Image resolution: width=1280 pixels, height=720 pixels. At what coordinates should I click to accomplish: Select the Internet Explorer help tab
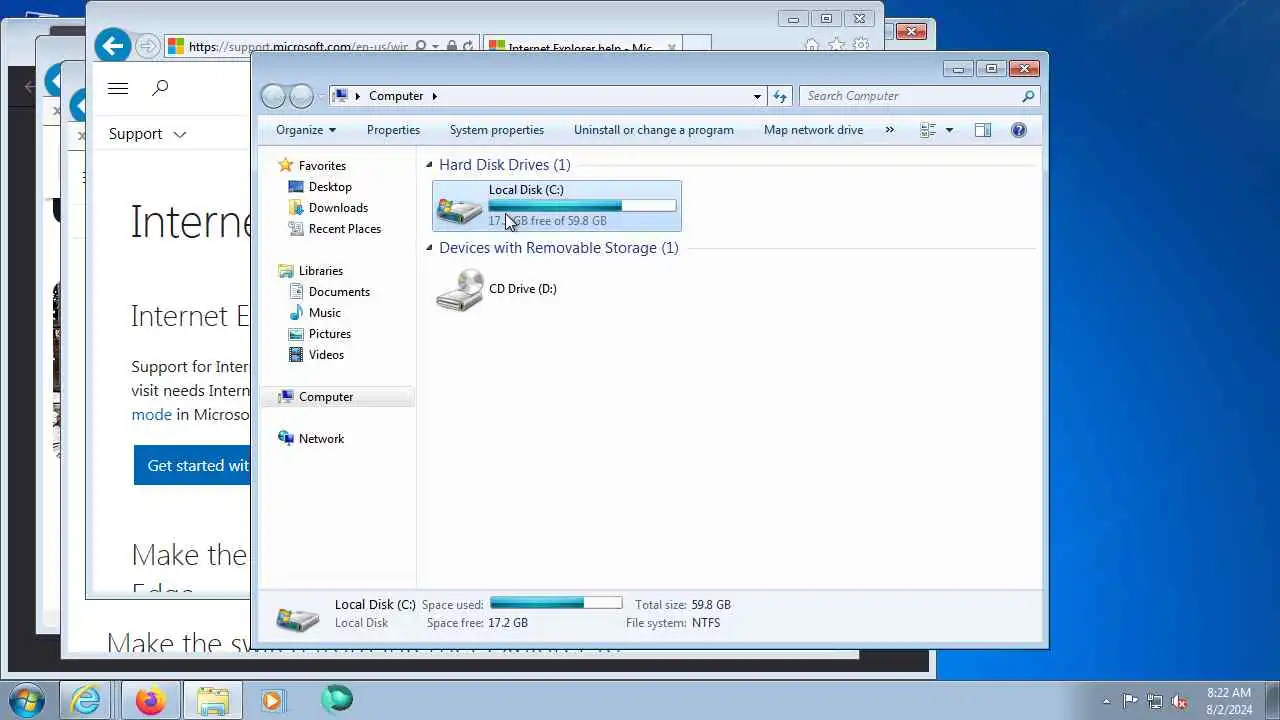[580, 47]
